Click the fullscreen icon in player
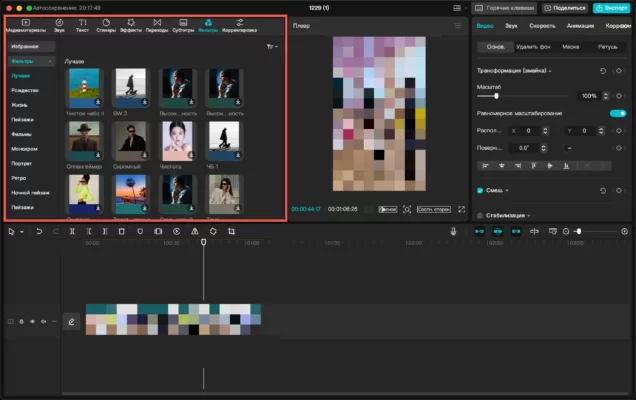Screen dimensions: 636x400 (x=462, y=209)
